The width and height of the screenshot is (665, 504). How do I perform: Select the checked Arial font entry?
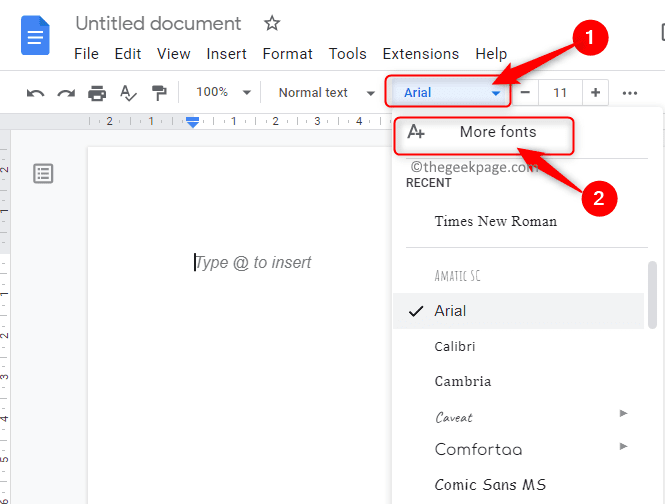tap(519, 311)
